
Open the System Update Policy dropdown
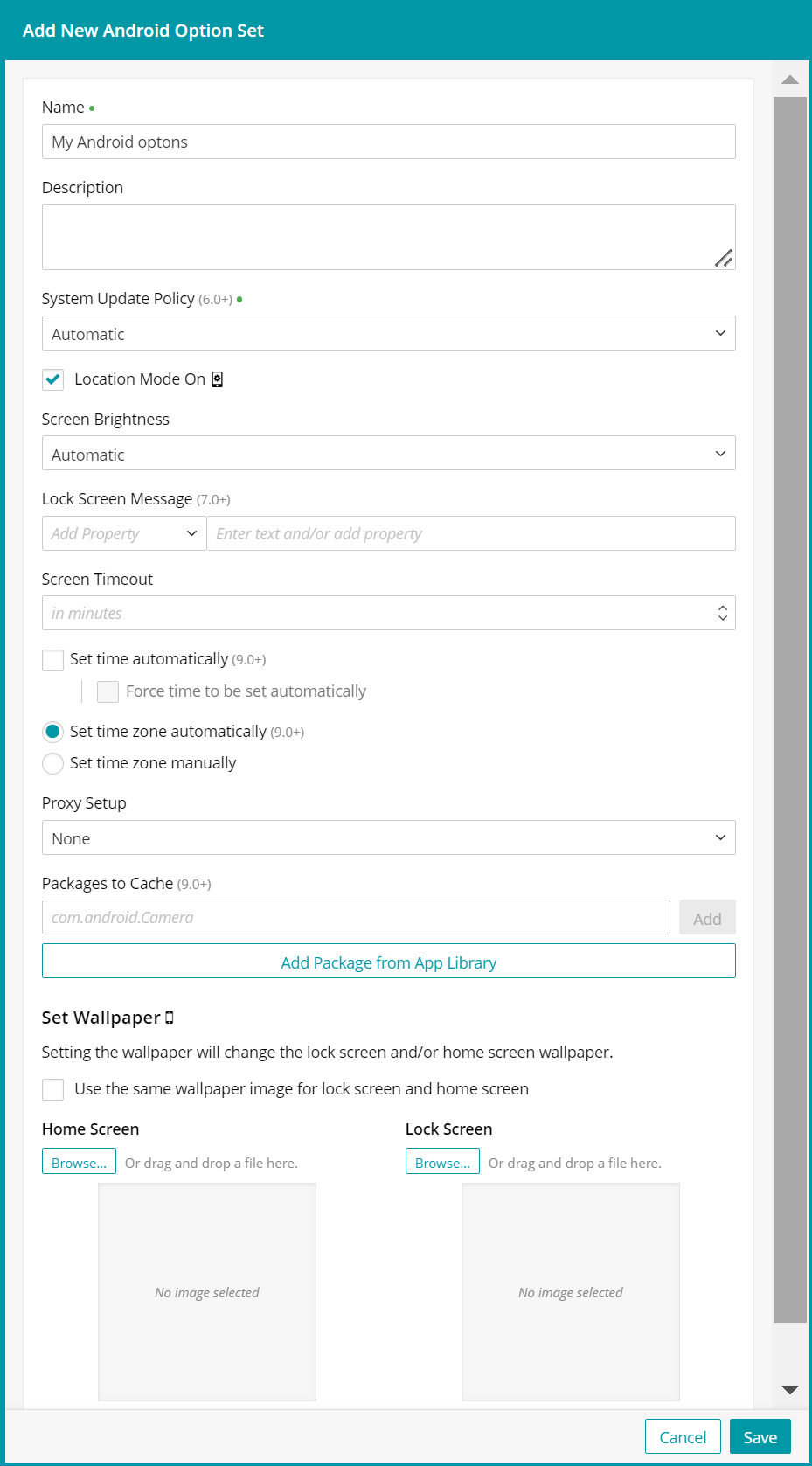click(x=388, y=334)
